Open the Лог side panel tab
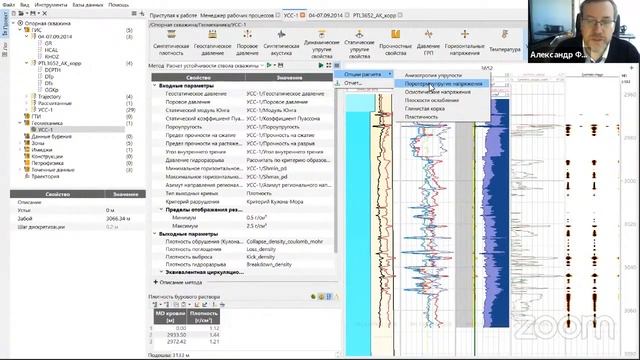Image resolution: width=640 pixels, height=360 pixels. click(x=5, y=48)
